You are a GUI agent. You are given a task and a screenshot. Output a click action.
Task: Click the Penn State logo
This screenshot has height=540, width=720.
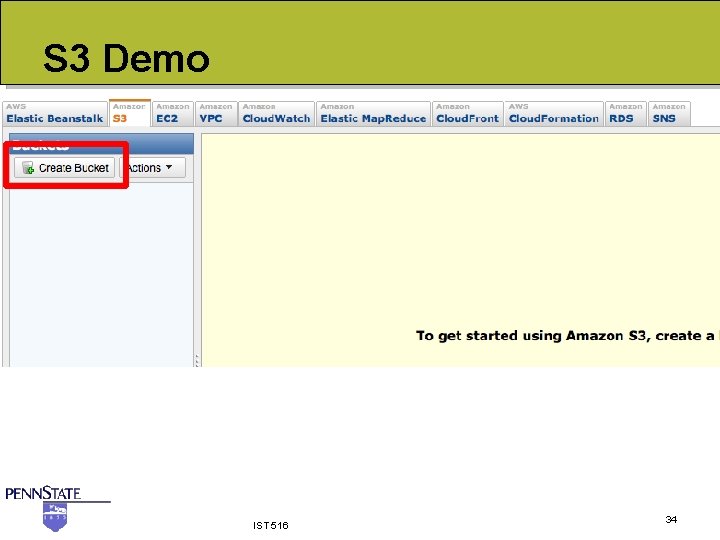click(x=57, y=509)
